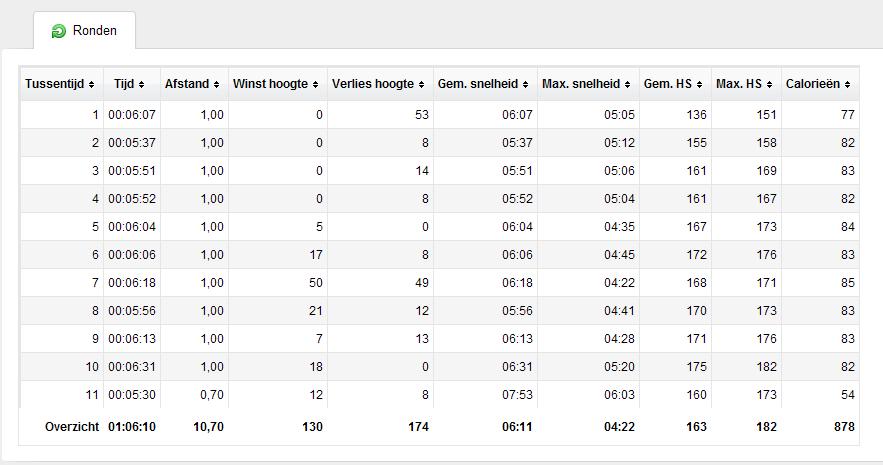Click sort icon for Verlies hoogte
883x465 pixels.
point(421,84)
